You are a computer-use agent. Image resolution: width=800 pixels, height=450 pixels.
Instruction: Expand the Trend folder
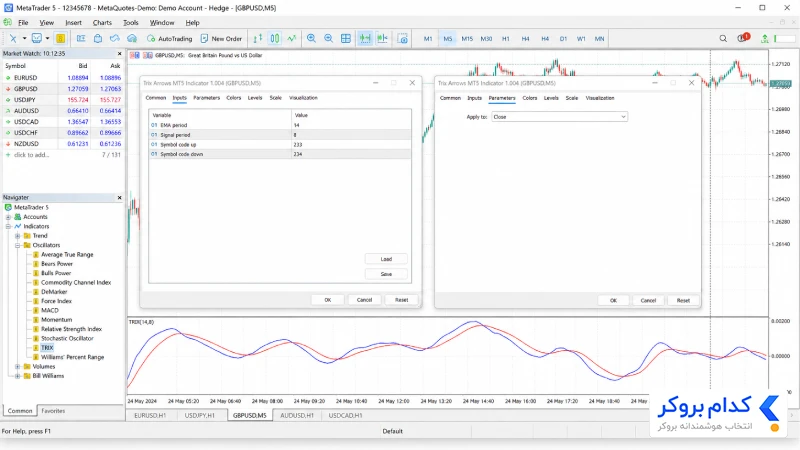[x=18, y=236]
